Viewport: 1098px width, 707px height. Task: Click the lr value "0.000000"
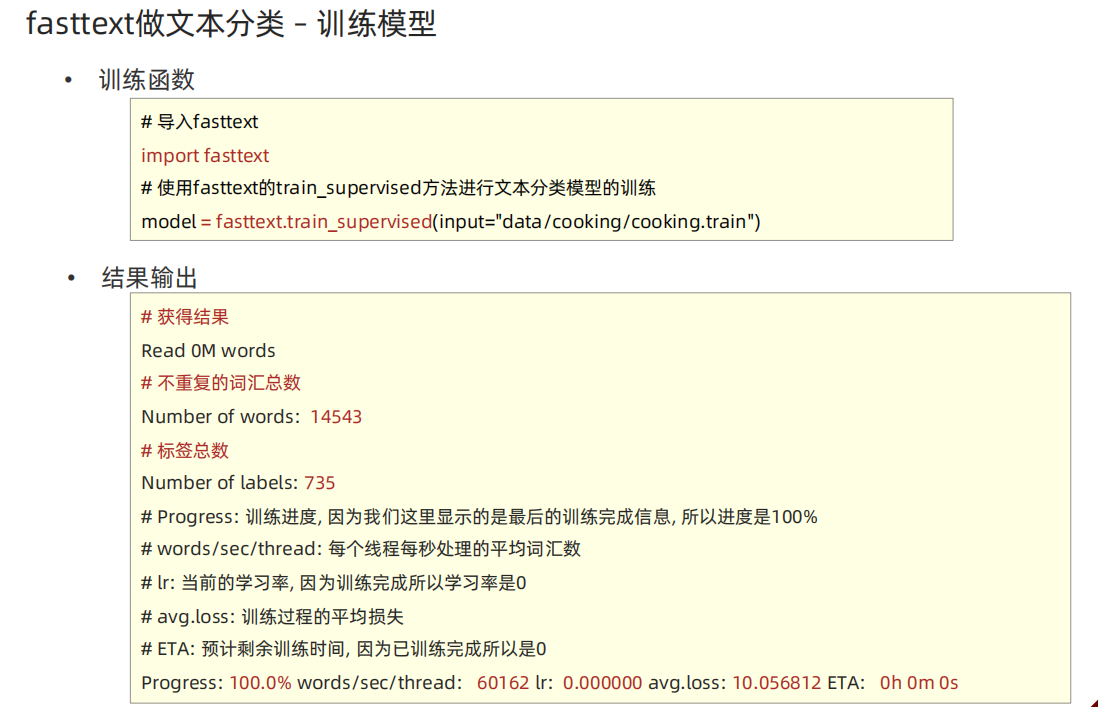pyautogui.click(x=602, y=682)
